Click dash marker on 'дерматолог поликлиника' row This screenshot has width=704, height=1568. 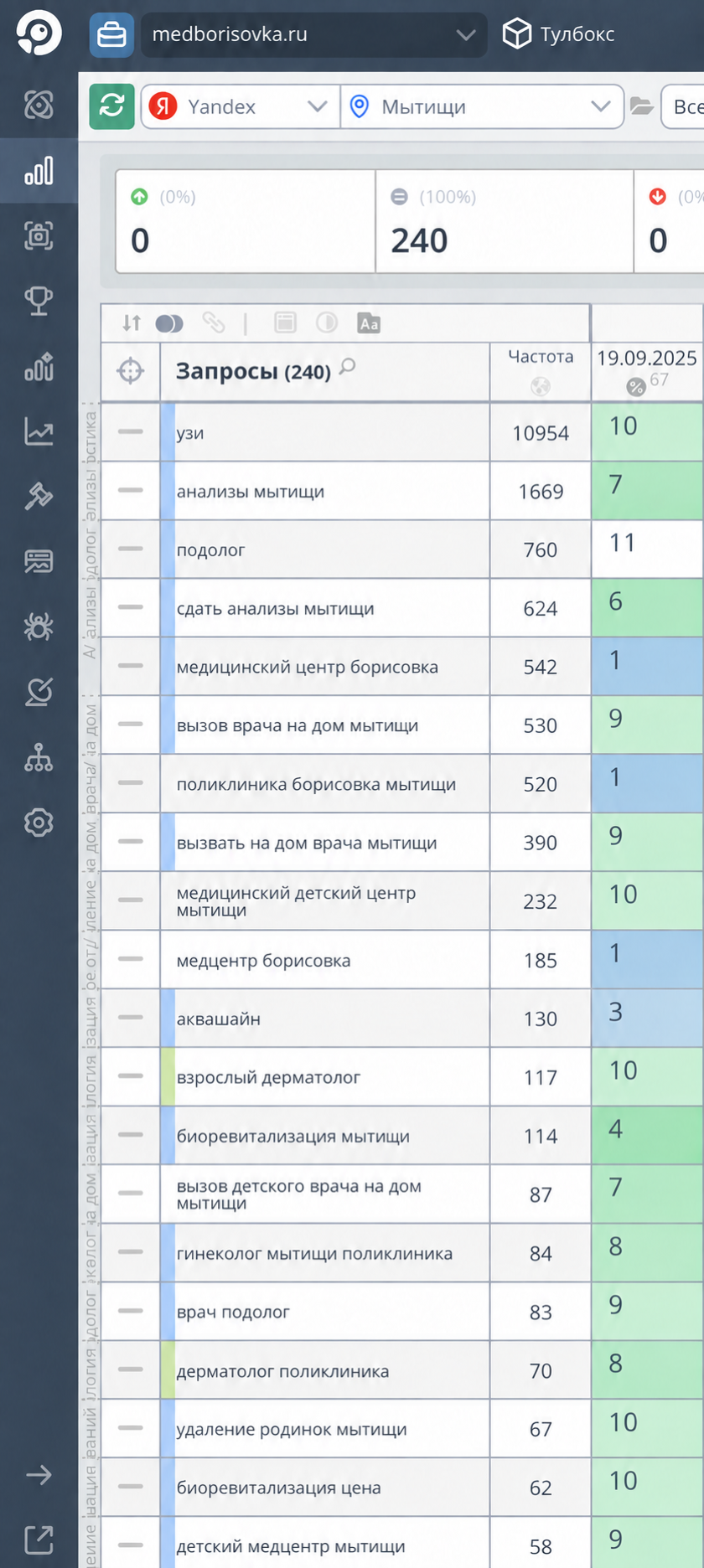[131, 1369]
